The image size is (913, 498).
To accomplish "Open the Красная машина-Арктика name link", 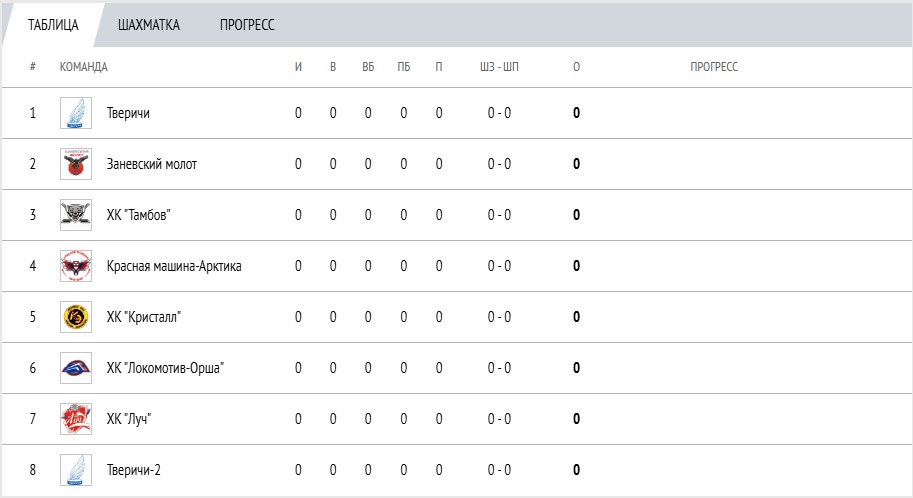I will 174,266.
